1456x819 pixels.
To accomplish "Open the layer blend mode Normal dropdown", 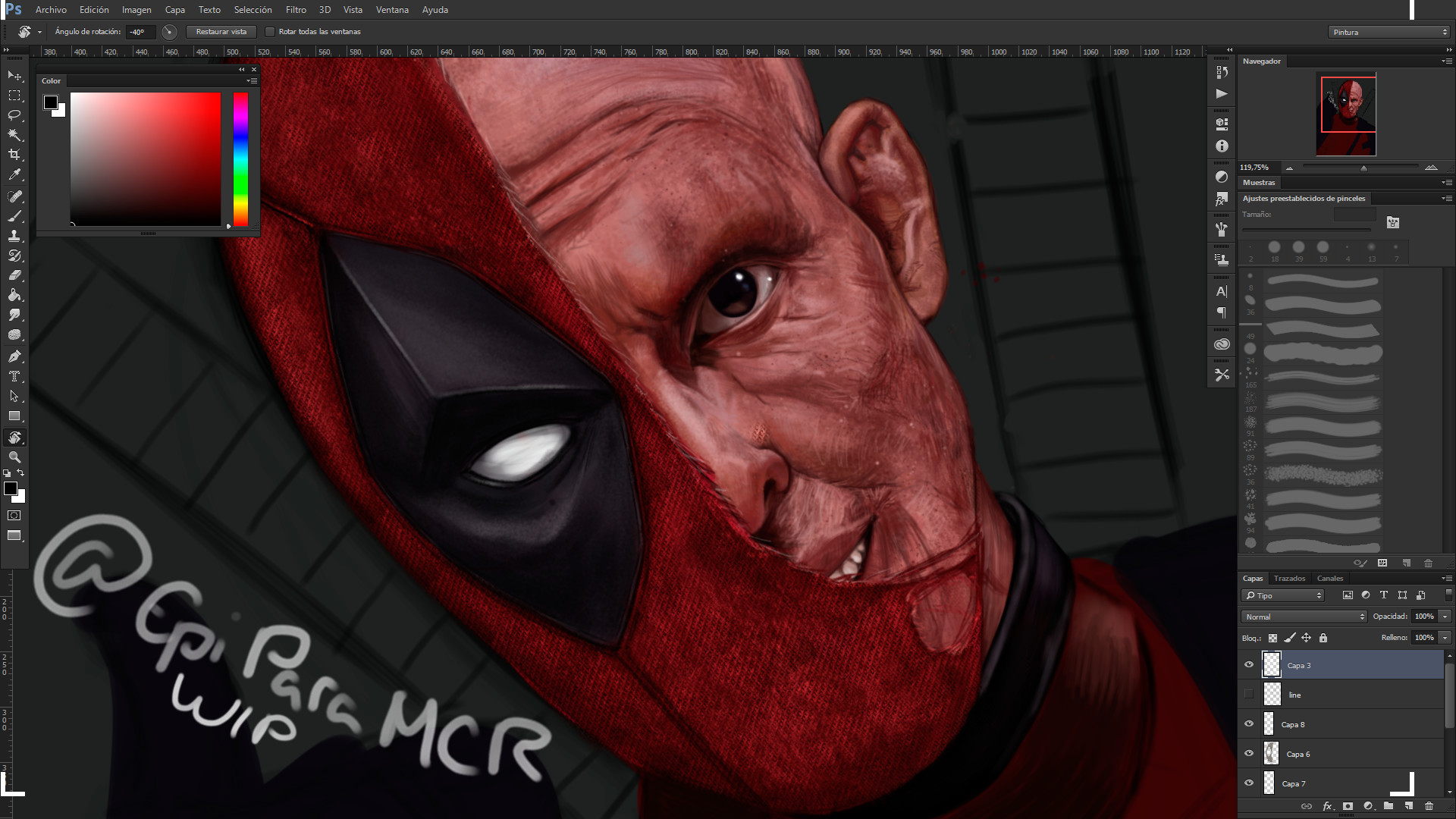I will coord(1304,617).
